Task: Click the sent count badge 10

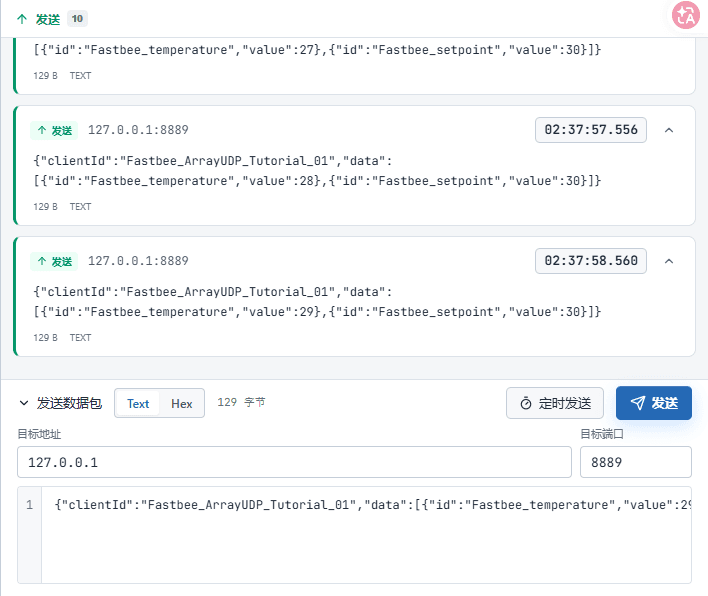Action: tap(77, 19)
